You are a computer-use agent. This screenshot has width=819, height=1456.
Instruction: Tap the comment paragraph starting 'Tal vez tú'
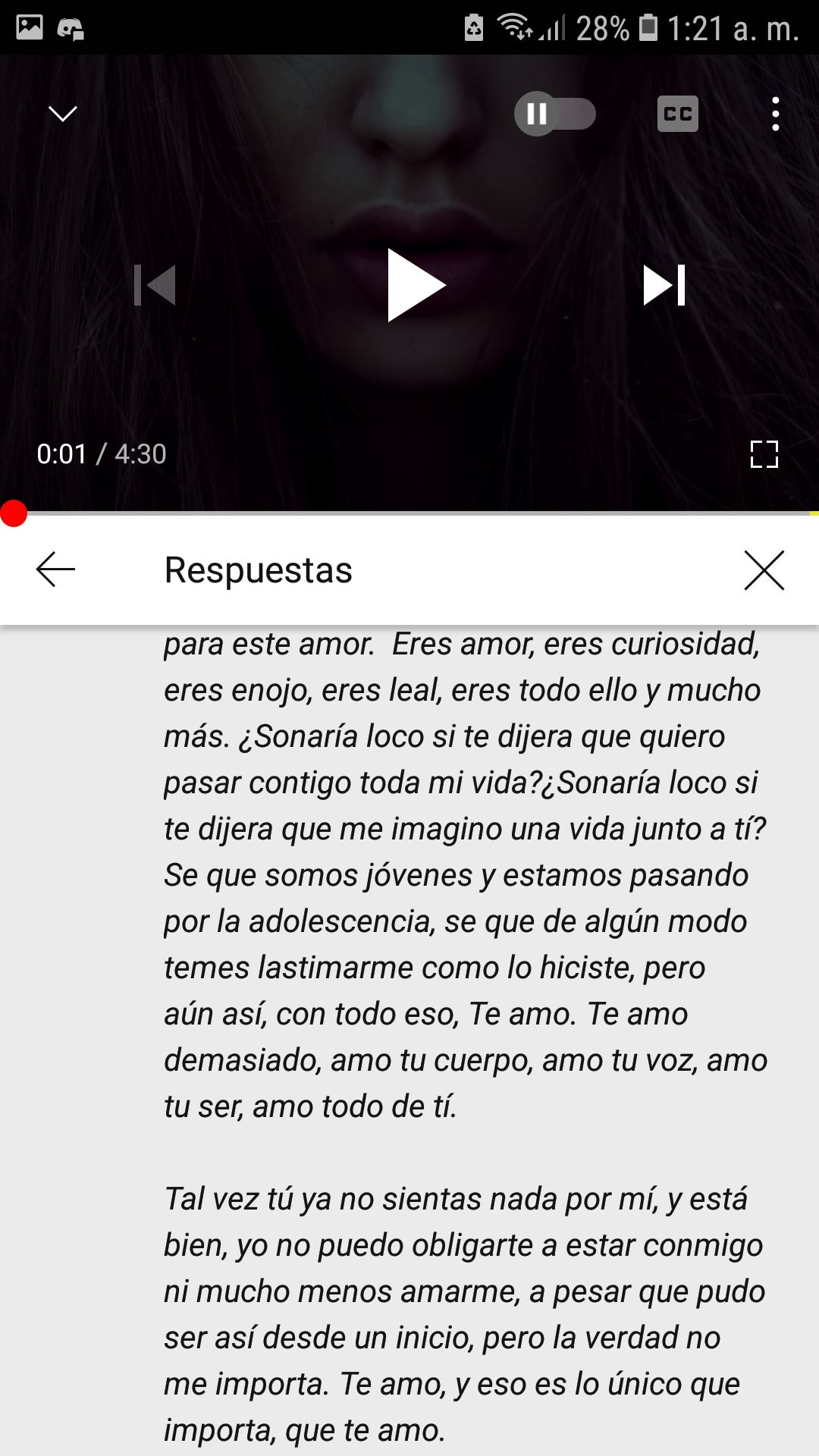click(x=465, y=1315)
